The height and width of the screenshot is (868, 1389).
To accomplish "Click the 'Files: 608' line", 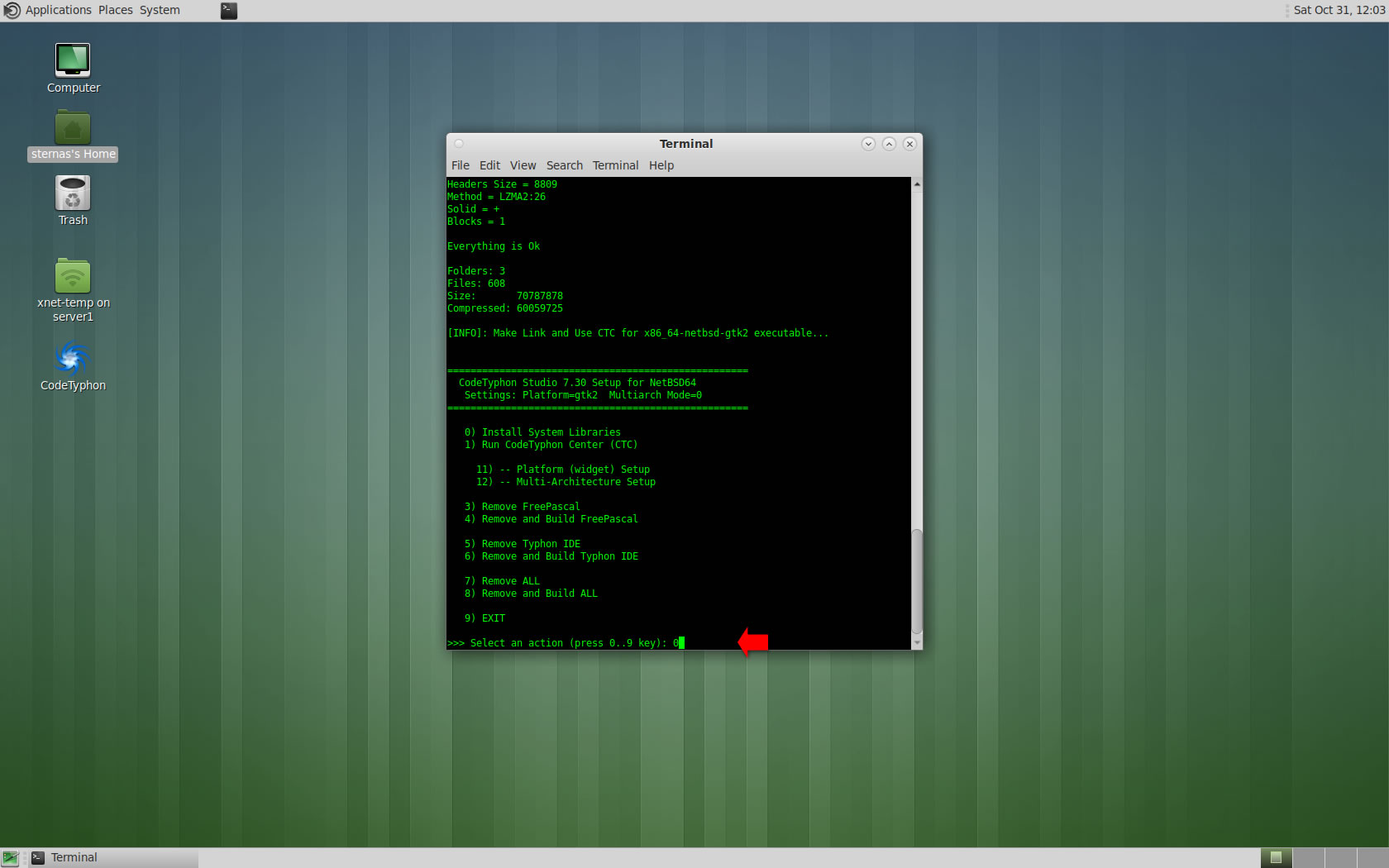I will point(476,284).
